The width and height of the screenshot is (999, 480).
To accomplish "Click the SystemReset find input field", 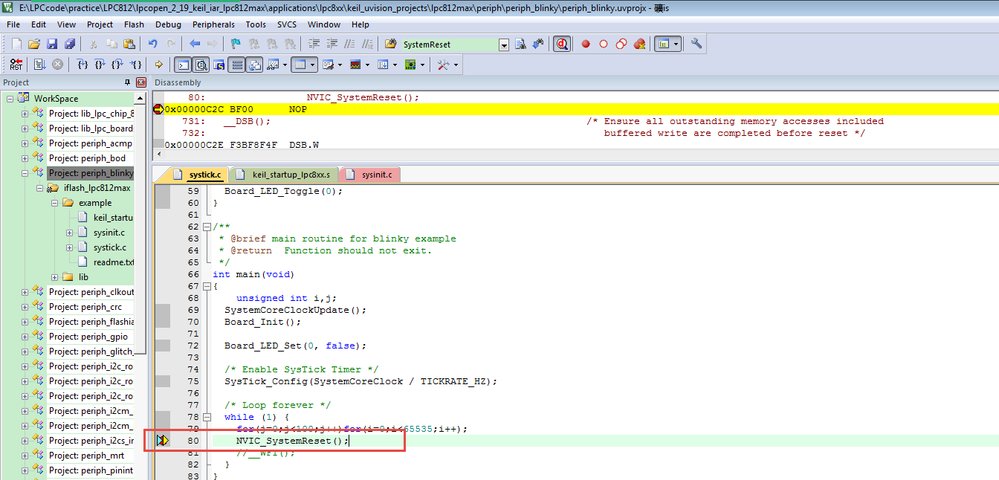I will pyautogui.click(x=449, y=44).
